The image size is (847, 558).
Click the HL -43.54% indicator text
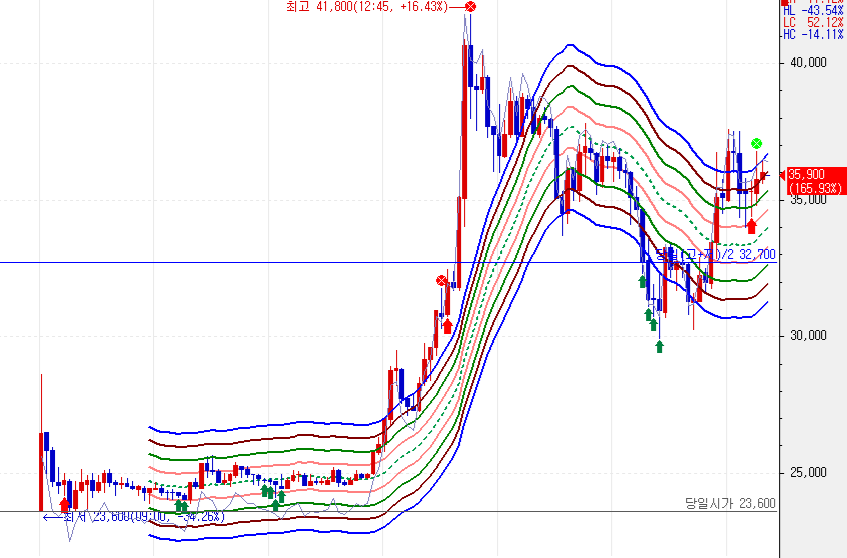tap(814, 11)
